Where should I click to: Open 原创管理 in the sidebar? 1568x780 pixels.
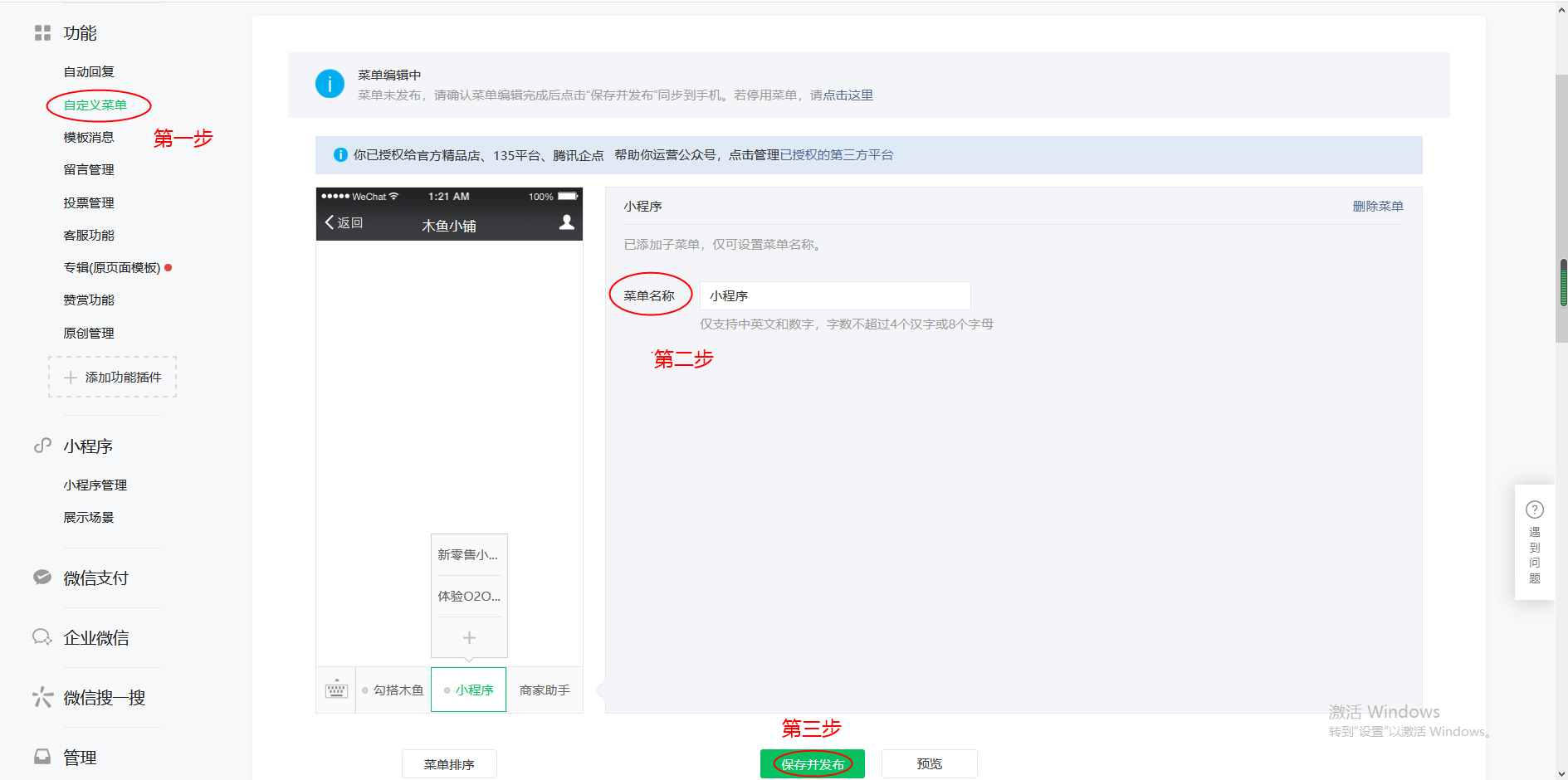(x=89, y=333)
